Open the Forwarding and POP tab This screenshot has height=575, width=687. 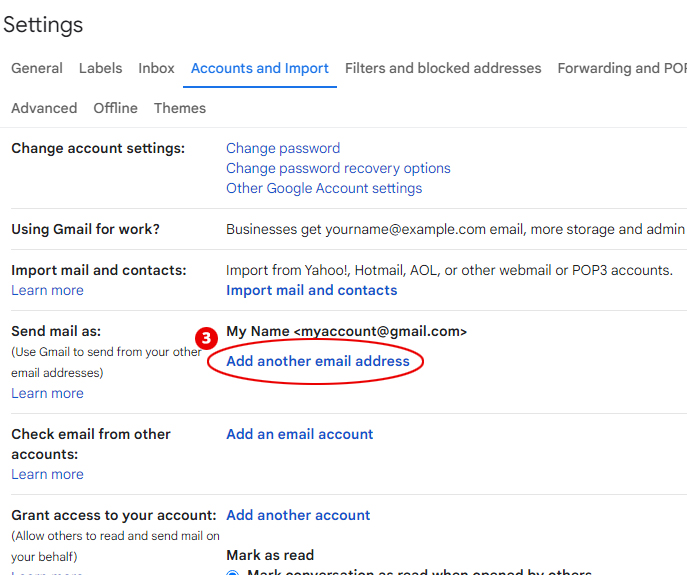pos(622,68)
